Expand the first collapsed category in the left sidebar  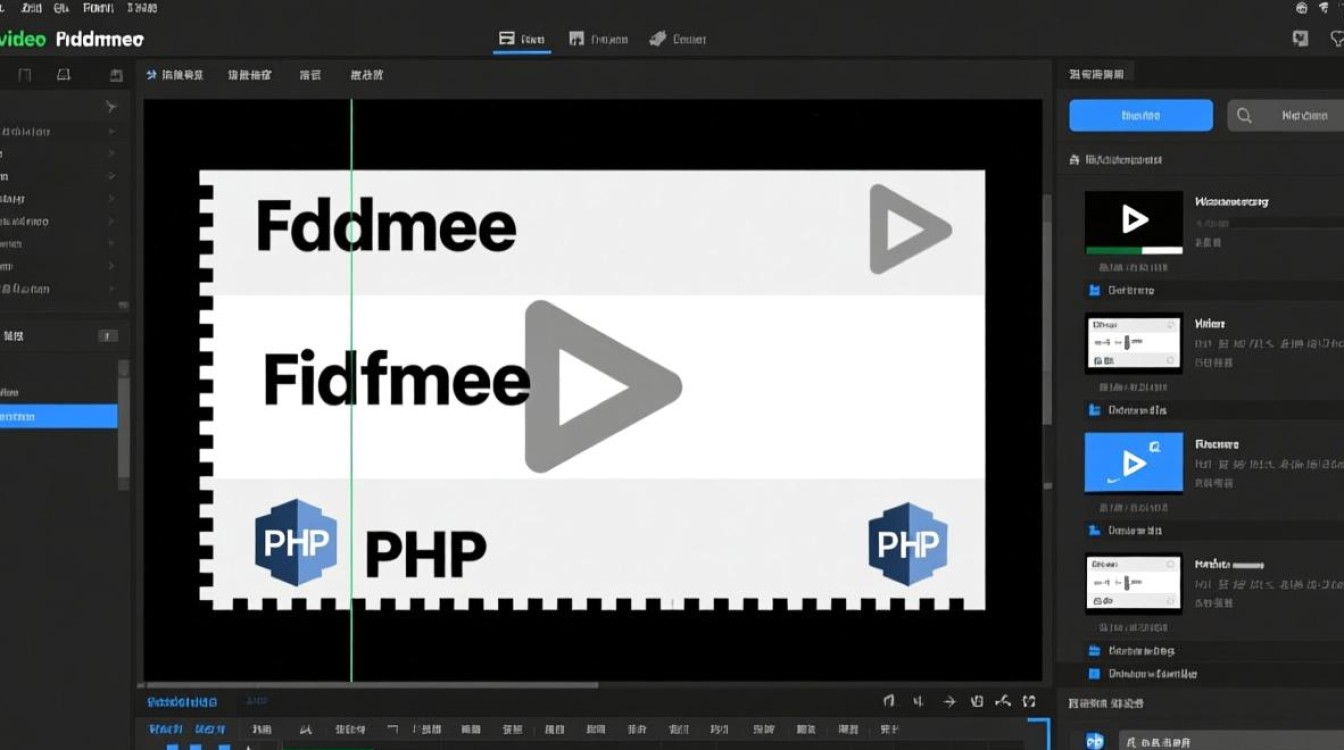pos(113,129)
